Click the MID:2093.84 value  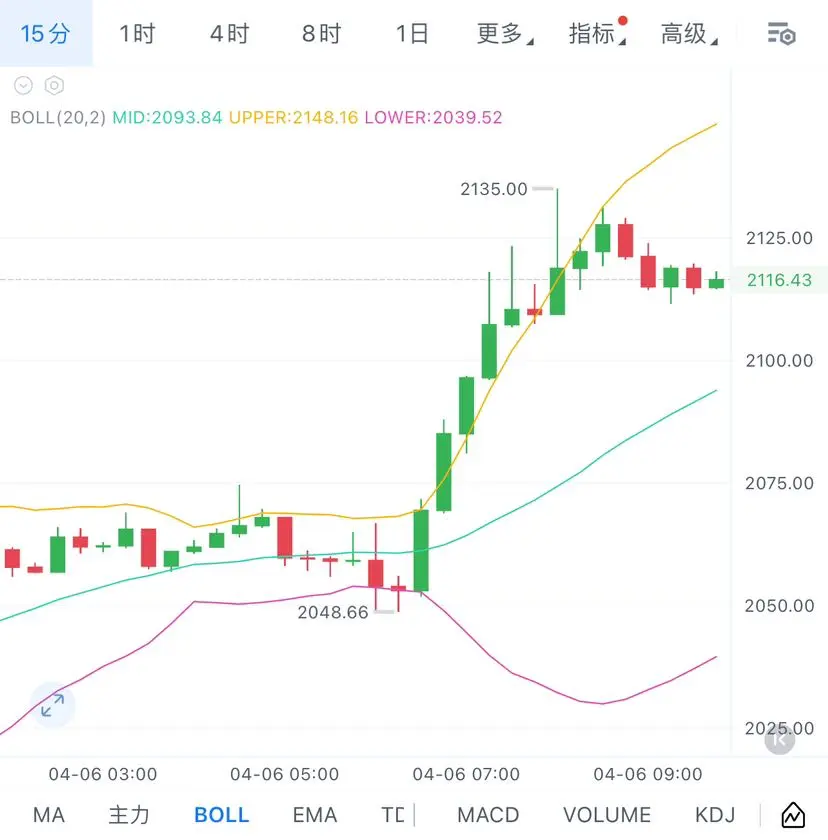click(x=167, y=117)
